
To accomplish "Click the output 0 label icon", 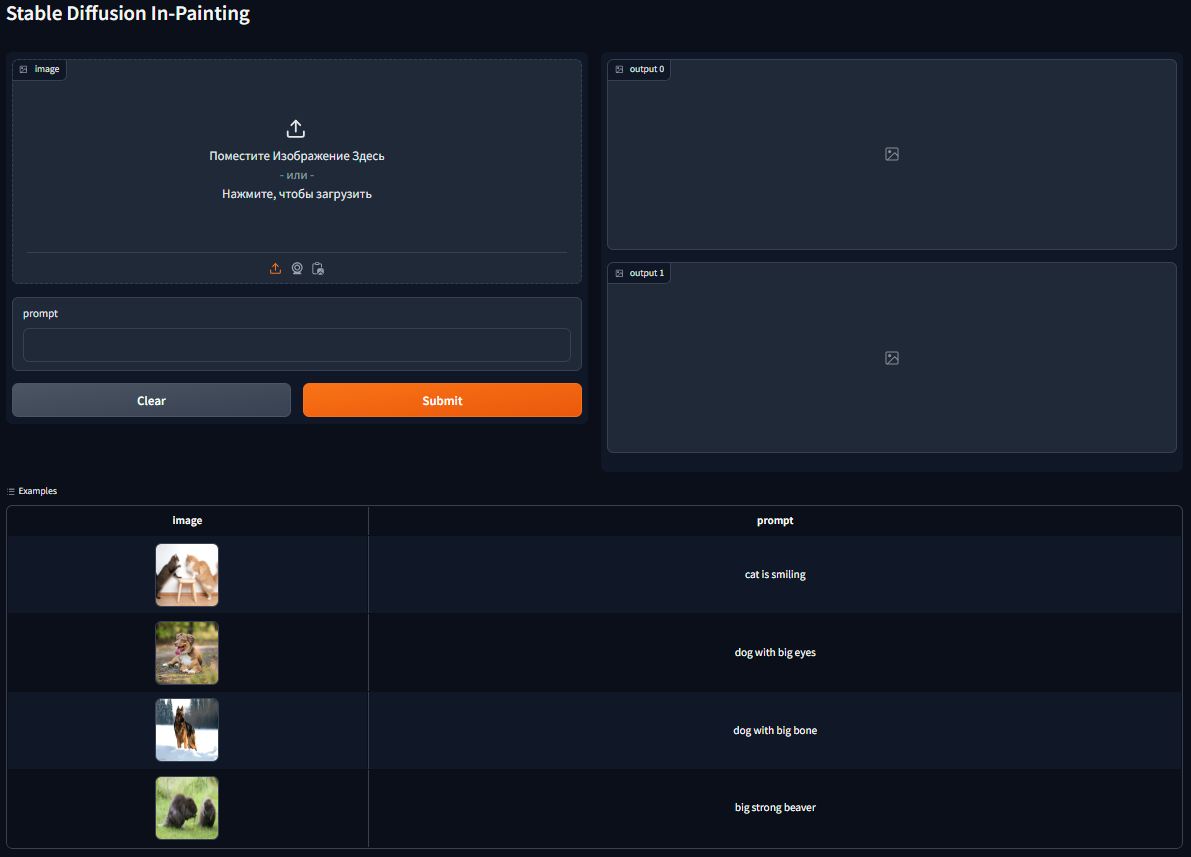I will (619, 69).
